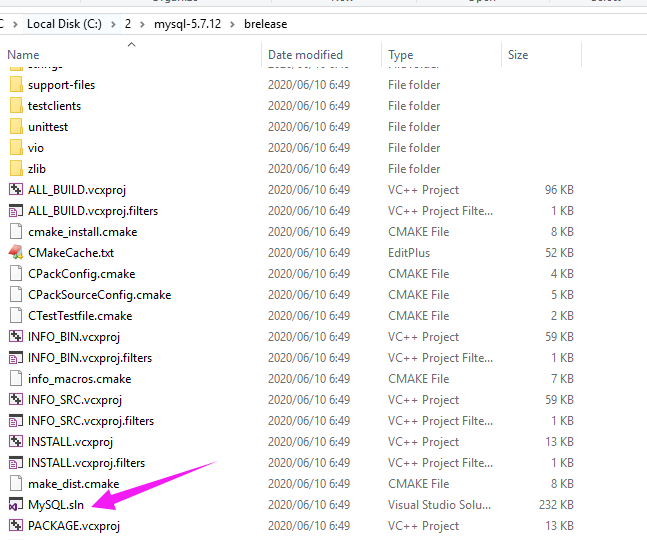Select the INSTALL.vcxproj file name
The width and height of the screenshot is (647, 540).
70,442
